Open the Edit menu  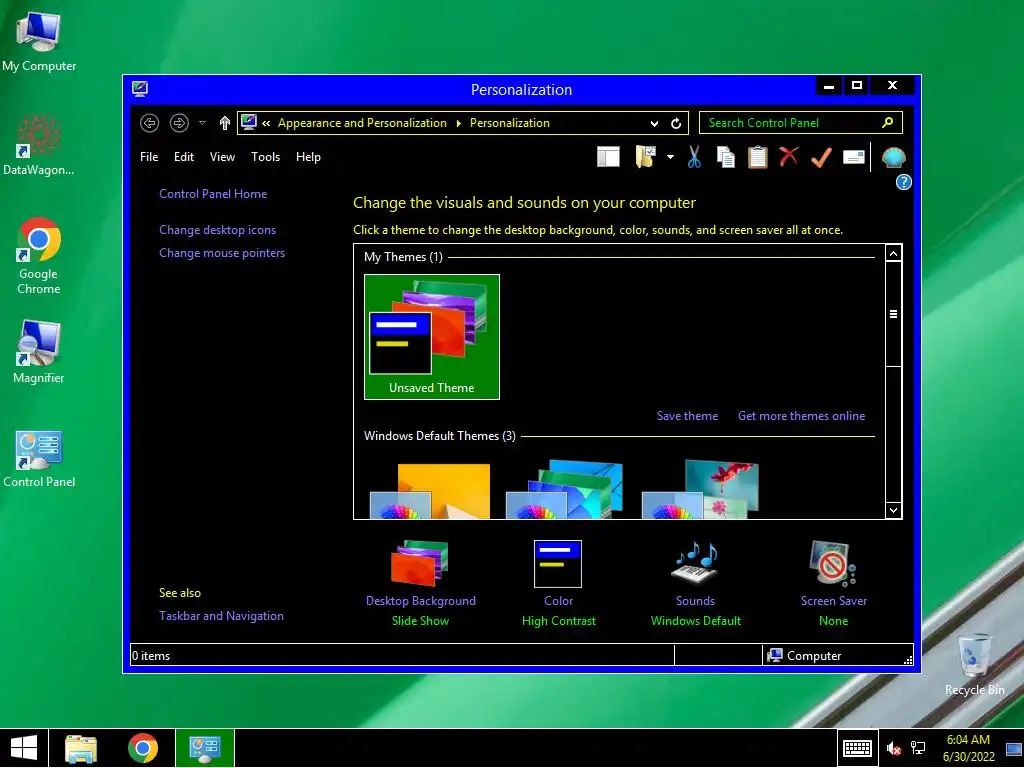(184, 157)
